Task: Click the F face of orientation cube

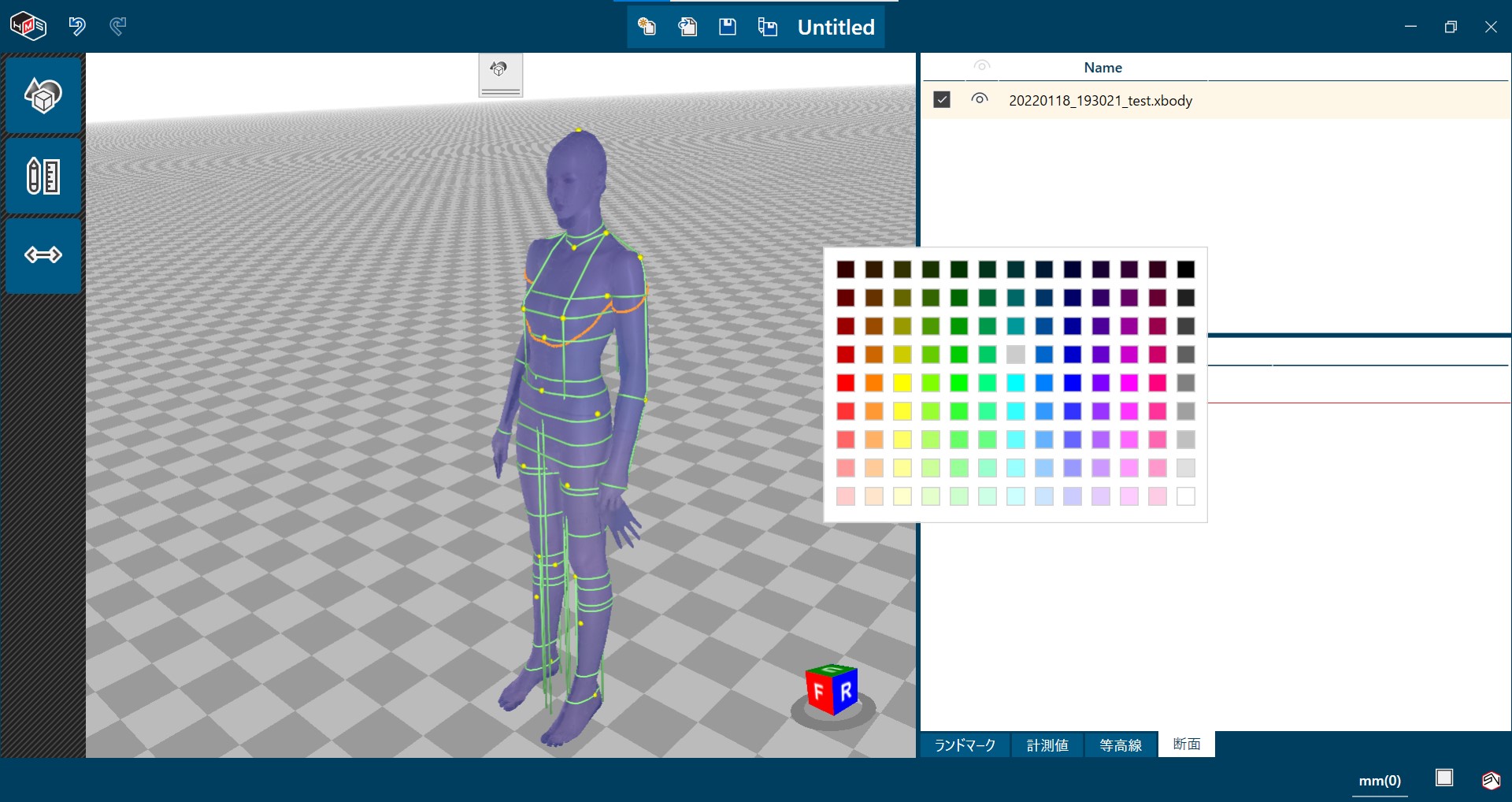Action: (x=819, y=692)
